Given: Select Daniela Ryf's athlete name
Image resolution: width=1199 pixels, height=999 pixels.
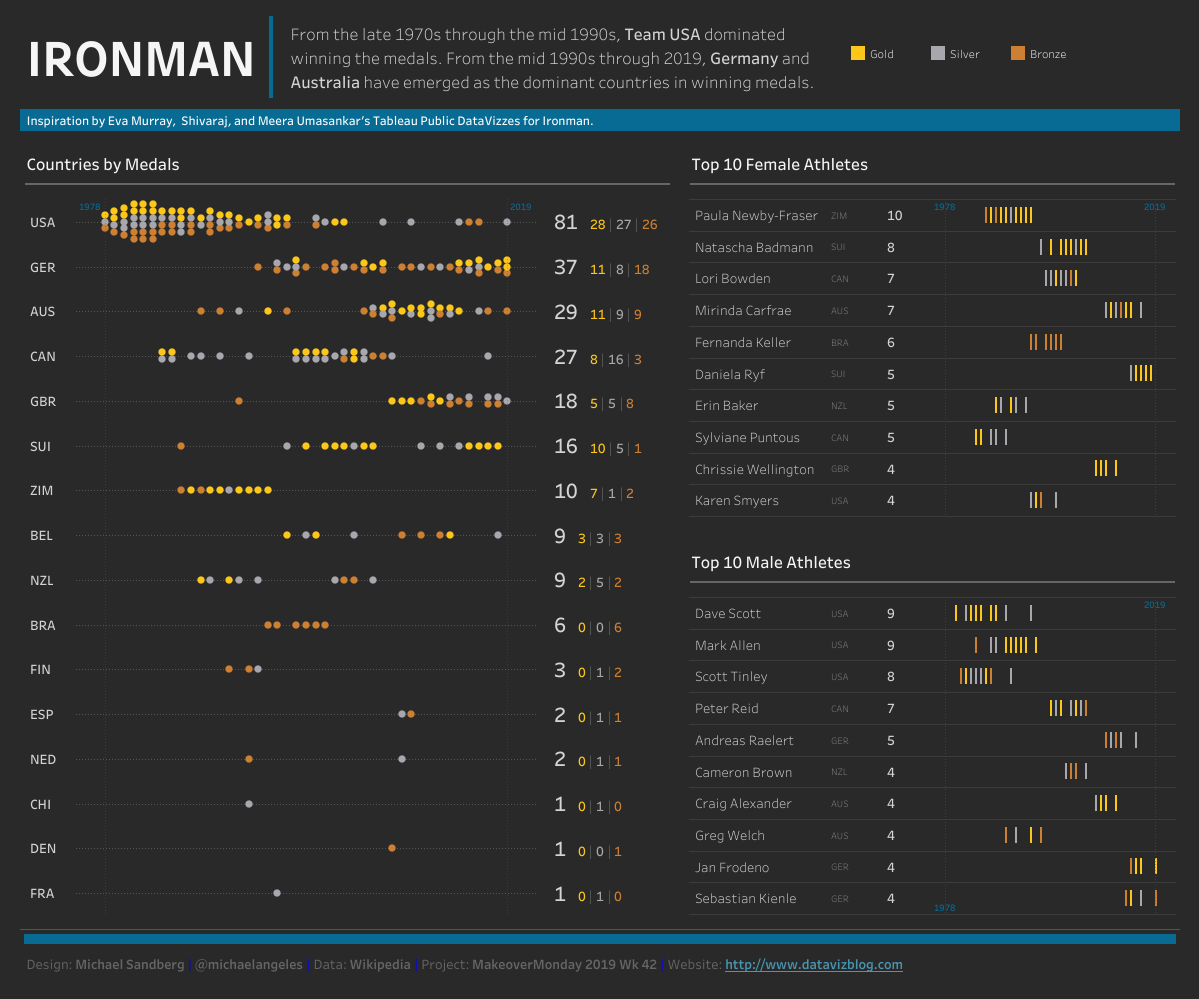Looking at the screenshot, I should (x=735, y=374).
